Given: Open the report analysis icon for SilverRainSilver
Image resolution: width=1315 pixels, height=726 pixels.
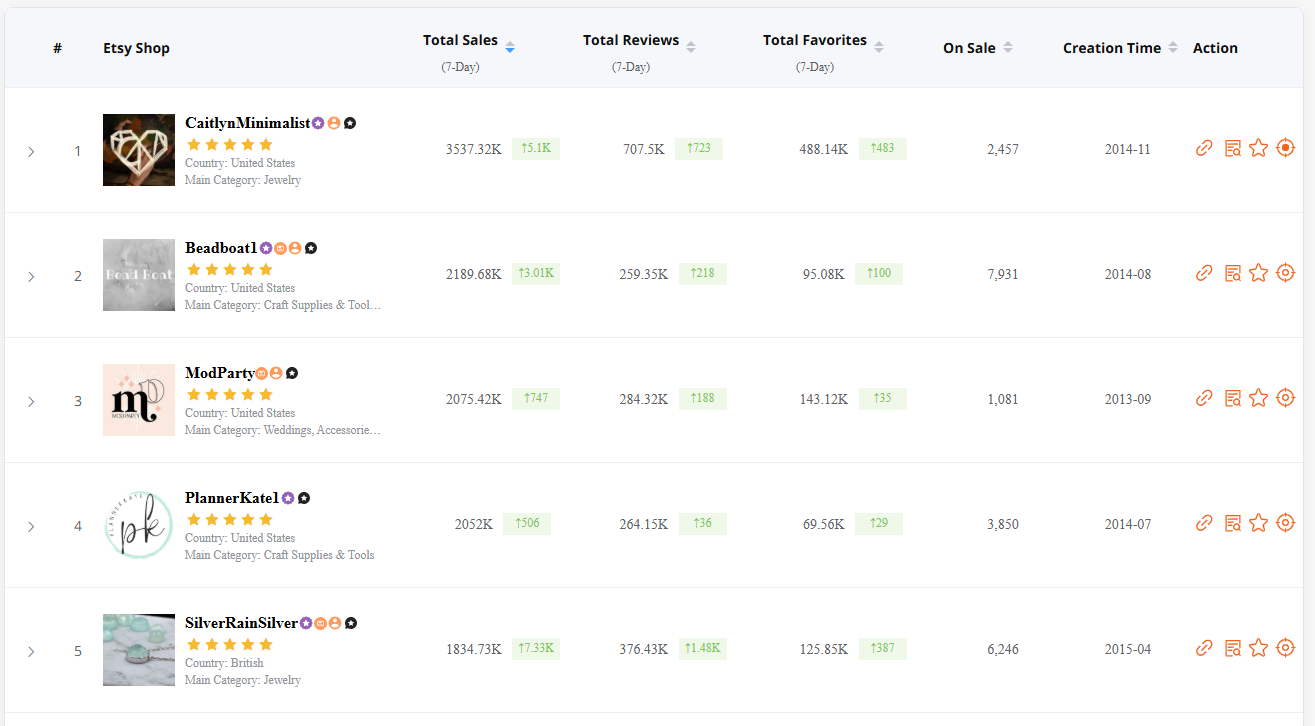Looking at the screenshot, I should [x=1232, y=647].
